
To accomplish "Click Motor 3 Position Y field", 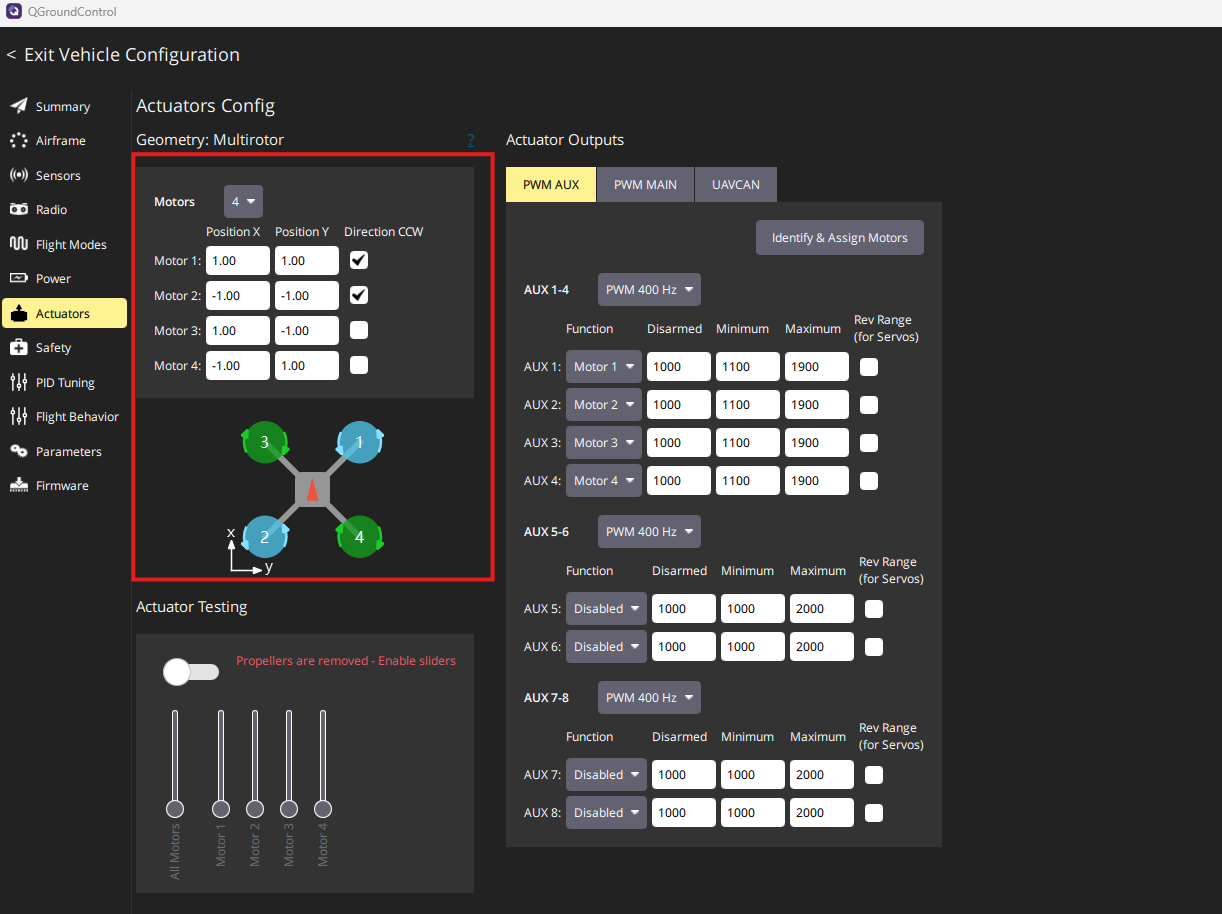I will coord(307,331).
